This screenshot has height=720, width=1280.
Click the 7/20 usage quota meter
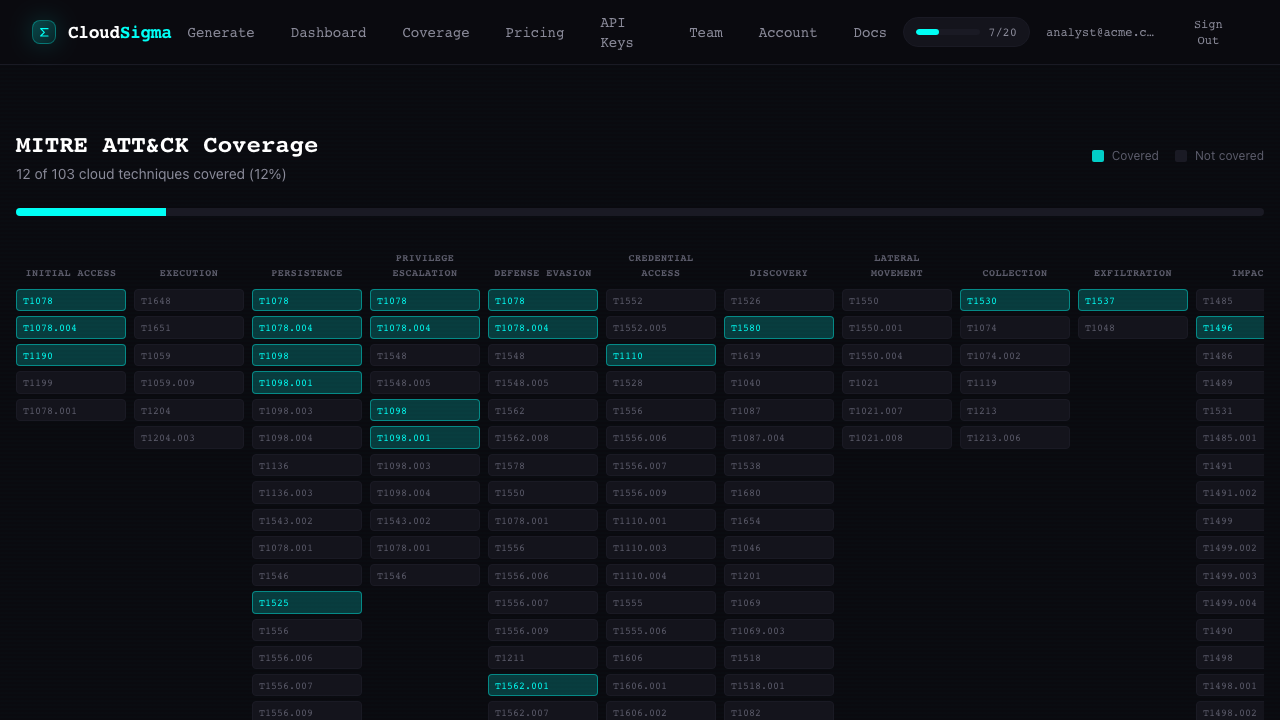tap(965, 32)
